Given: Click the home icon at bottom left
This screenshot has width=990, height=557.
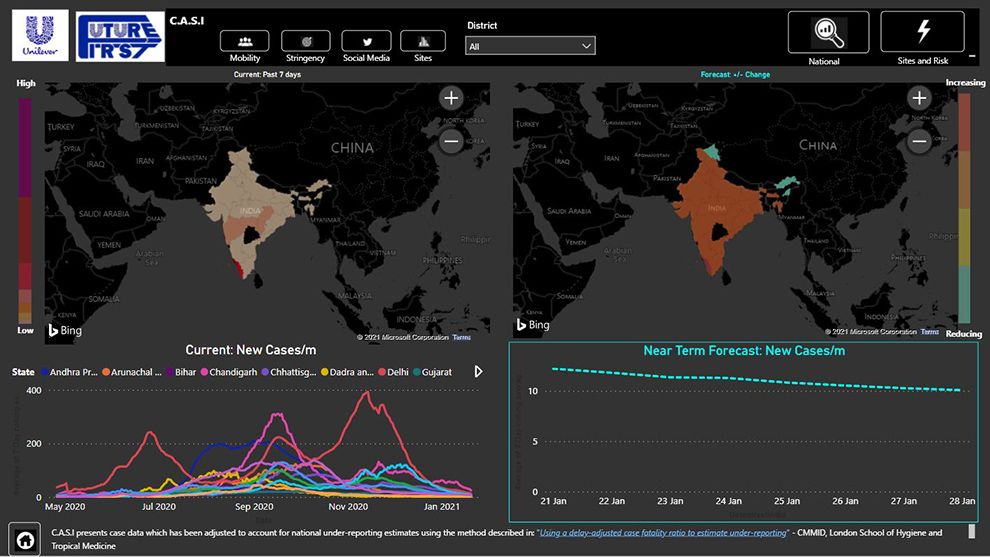Looking at the screenshot, I should point(25,540).
